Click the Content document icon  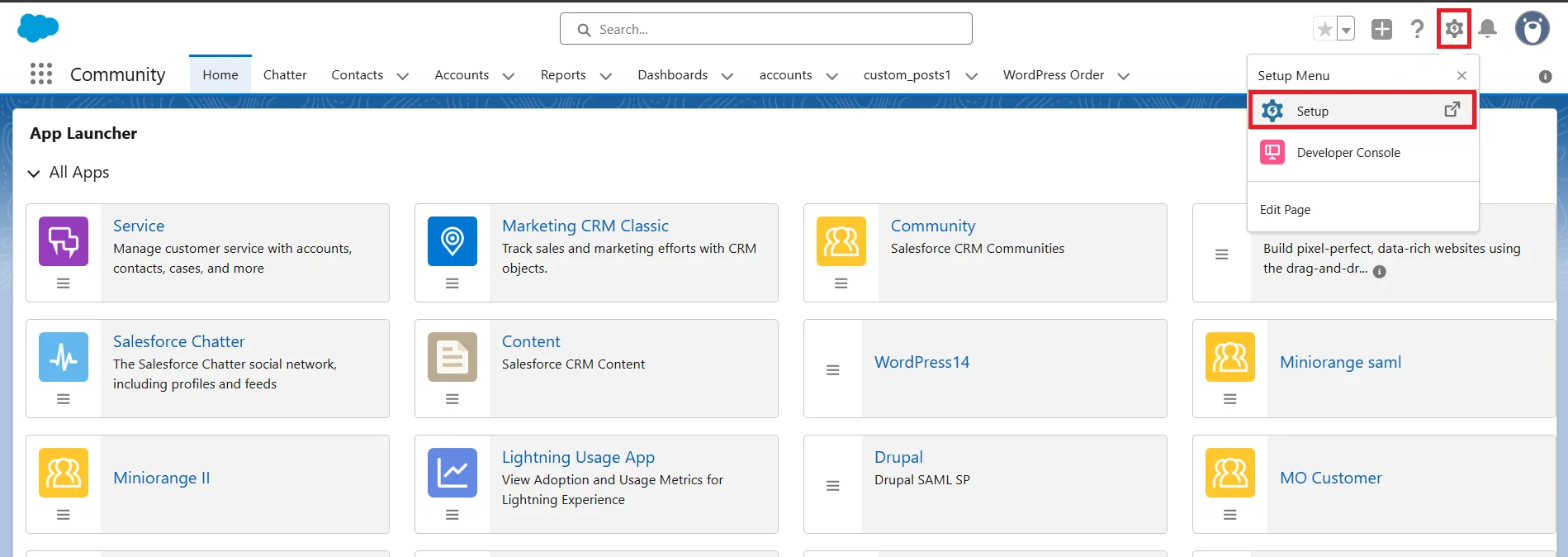pos(452,357)
